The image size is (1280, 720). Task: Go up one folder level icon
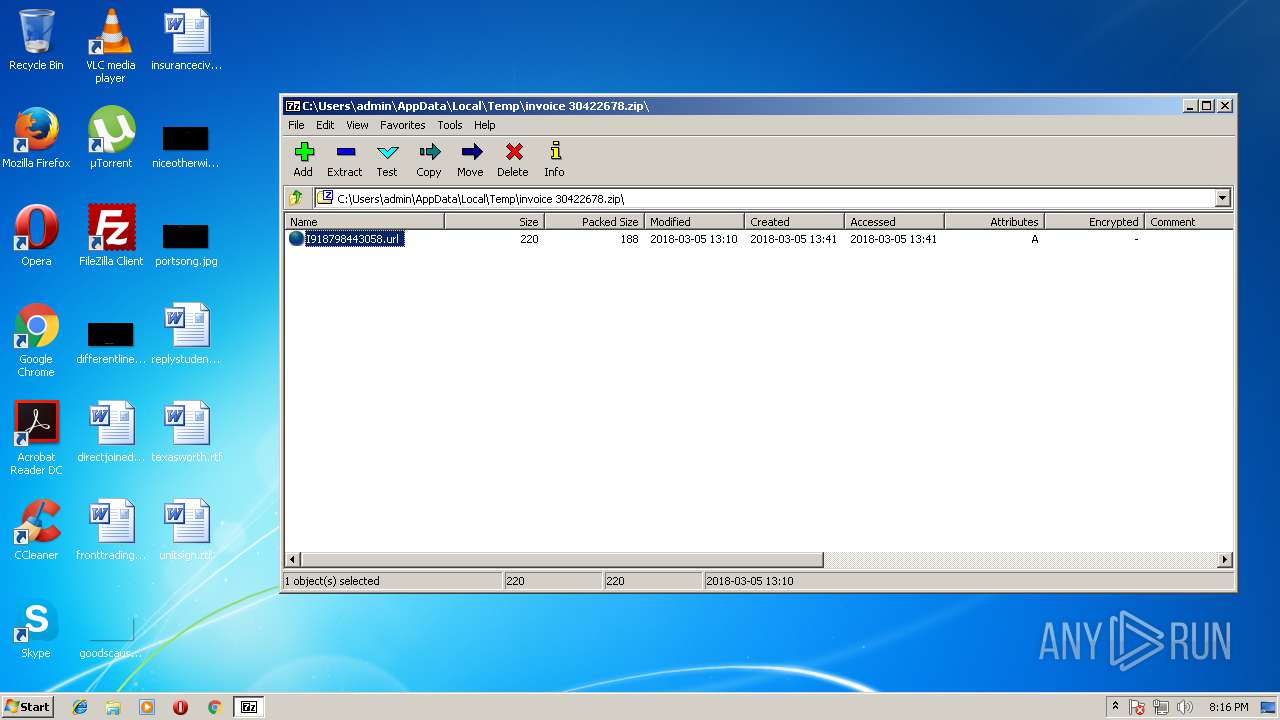click(296, 198)
